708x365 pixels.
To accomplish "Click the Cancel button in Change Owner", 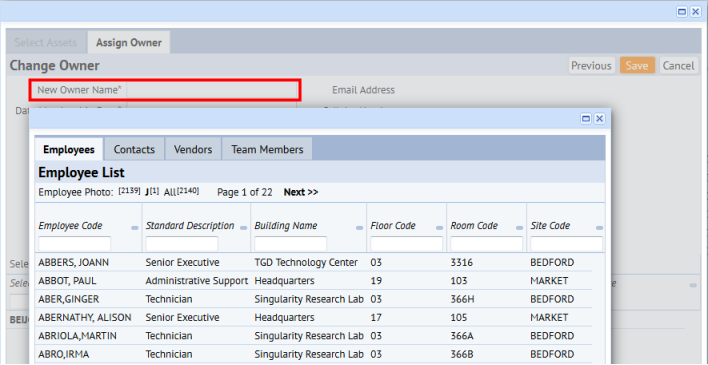I will [x=678, y=66].
